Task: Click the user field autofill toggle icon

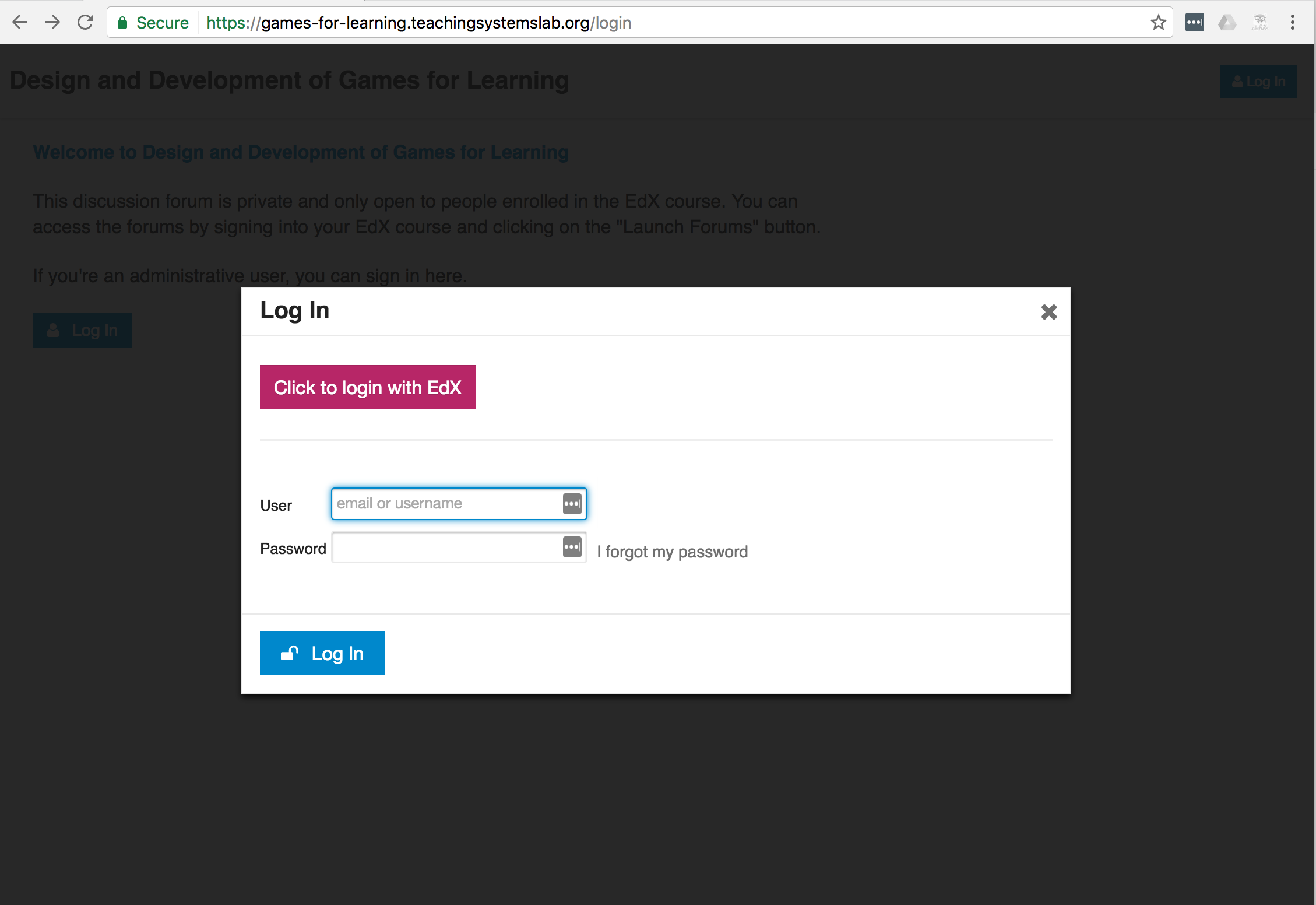Action: [x=572, y=504]
